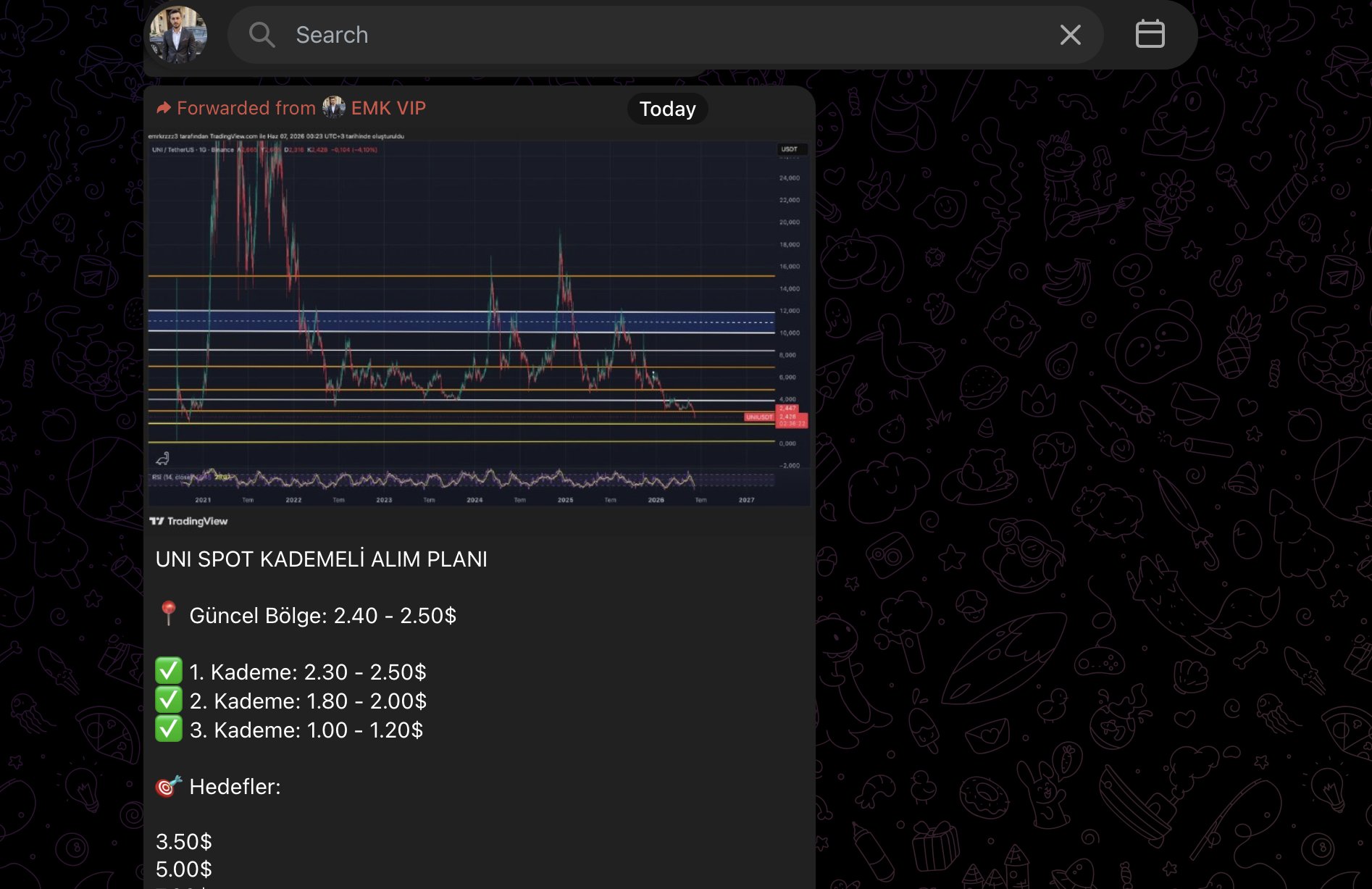Select the 'Güncel Bölge: 2.40 - 2.50$' line
Image resolution: width=1372 pixels, height=889 pixels.
tap(323, 615)
